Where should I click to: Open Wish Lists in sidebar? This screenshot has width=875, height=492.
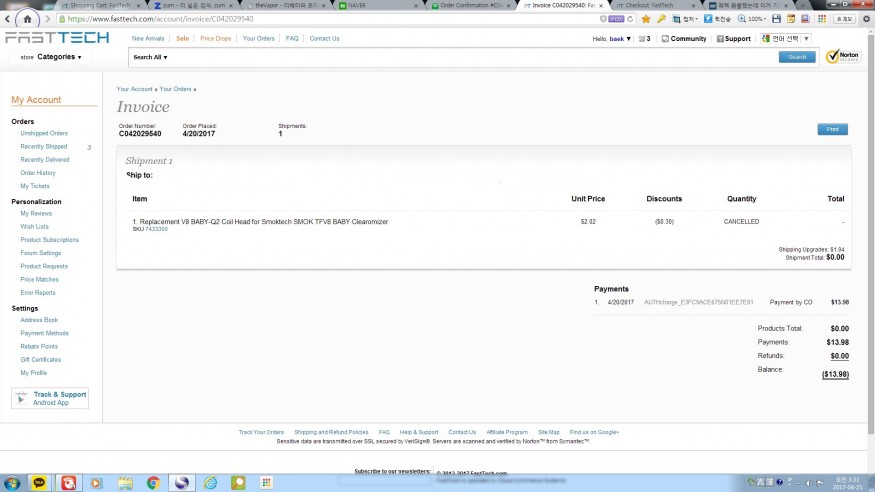35,226
